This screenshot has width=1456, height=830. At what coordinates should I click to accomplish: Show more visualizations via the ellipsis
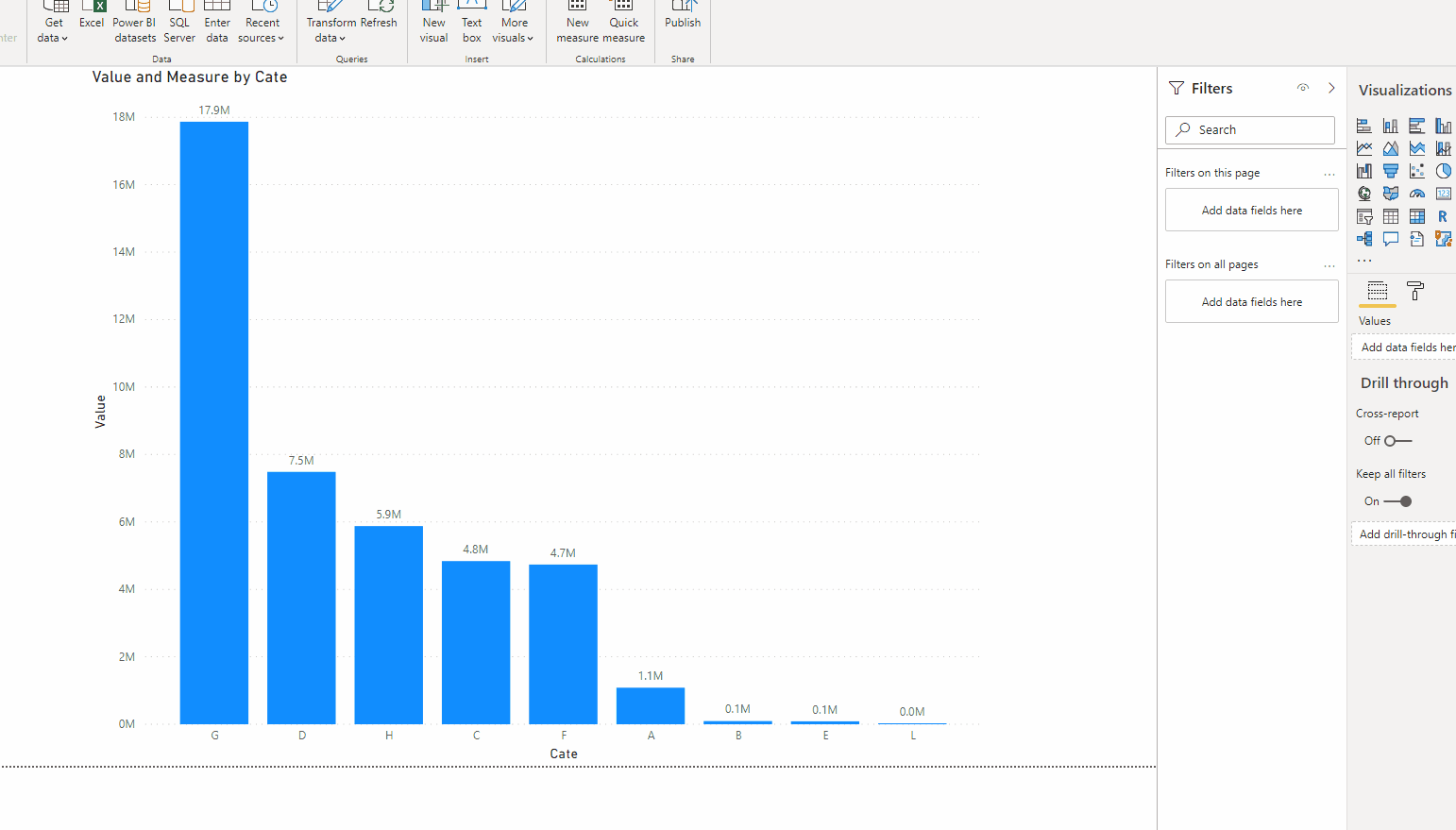pyautogui.click(x=1364, y=260)
